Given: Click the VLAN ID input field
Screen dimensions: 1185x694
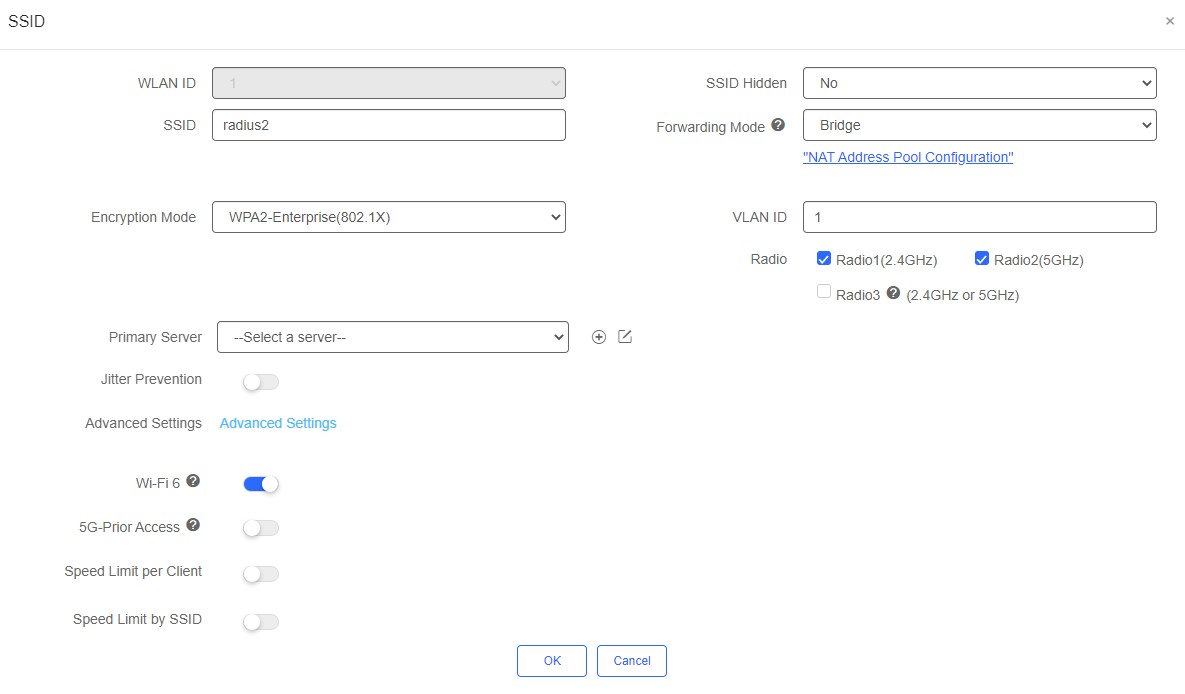Looking at the screenshot, I should pyautogui.click(x=979, y=217).
